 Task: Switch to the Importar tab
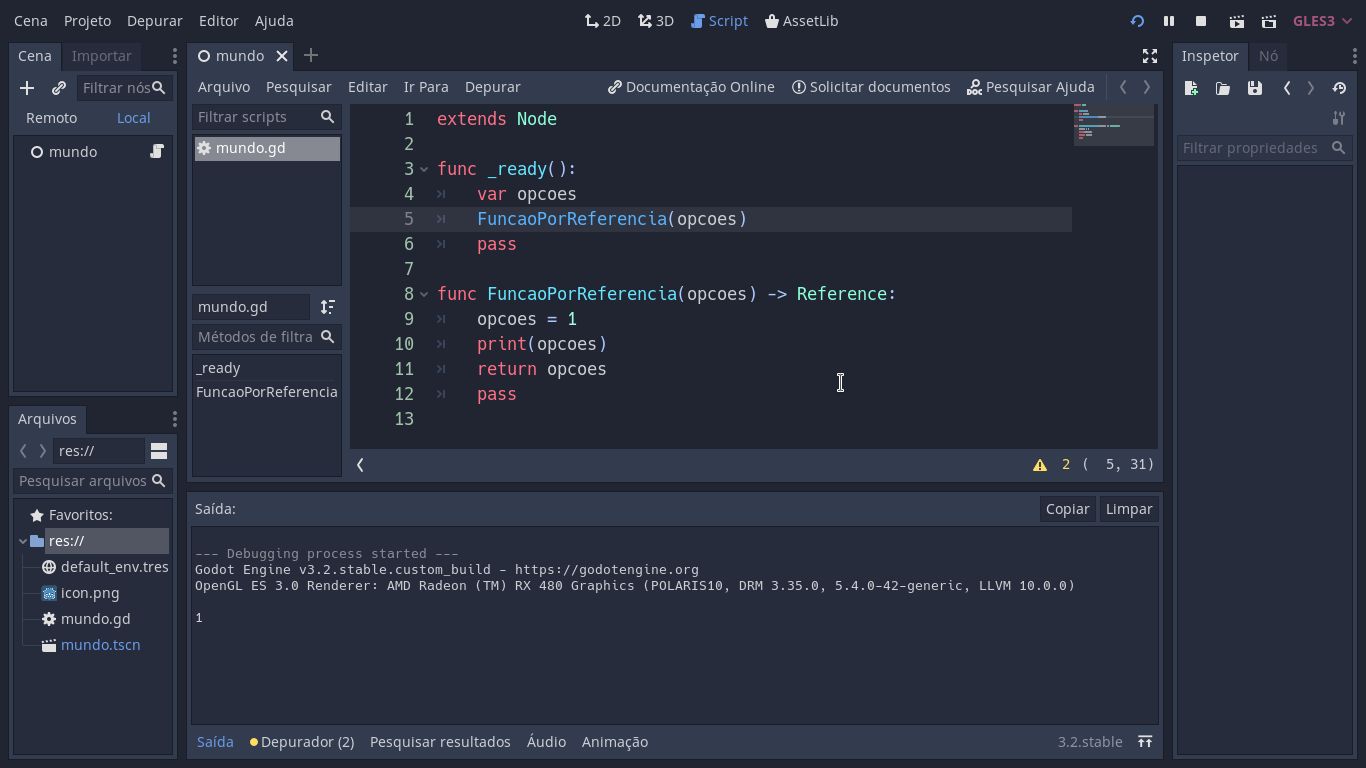(102, 56)
